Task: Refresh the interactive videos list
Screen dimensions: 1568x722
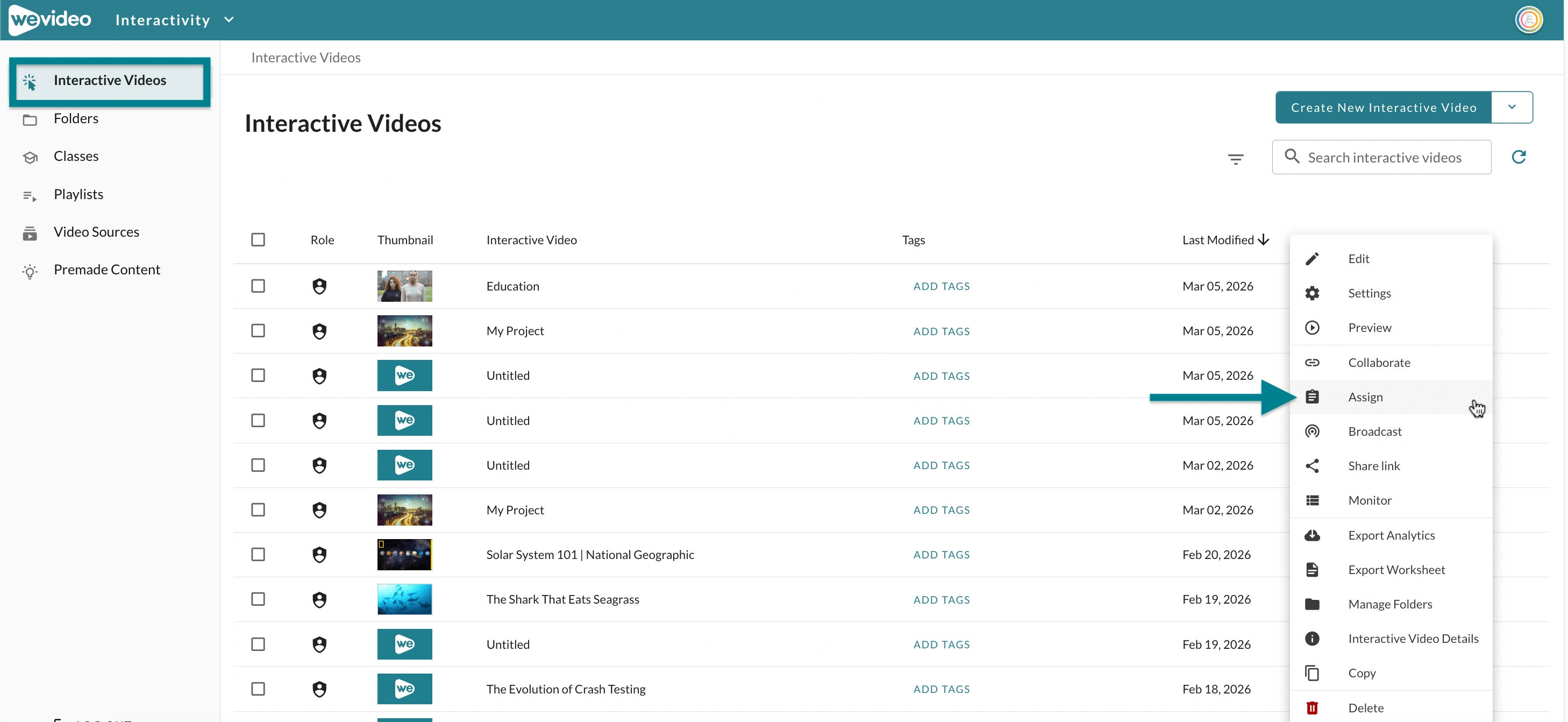Action: (1519, 157)
